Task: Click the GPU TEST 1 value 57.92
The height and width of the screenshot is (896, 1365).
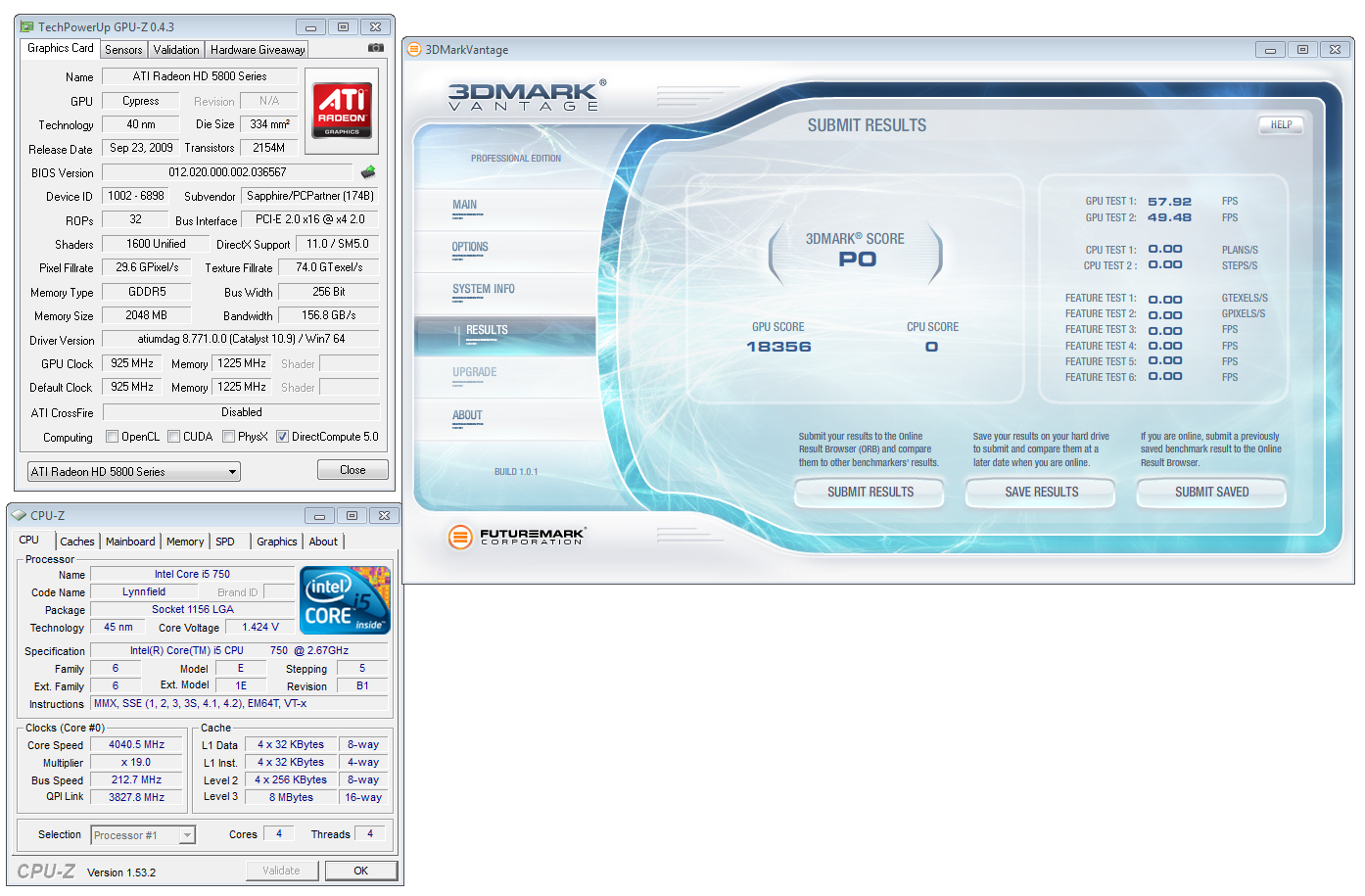Action: (x=1169, y=202)
